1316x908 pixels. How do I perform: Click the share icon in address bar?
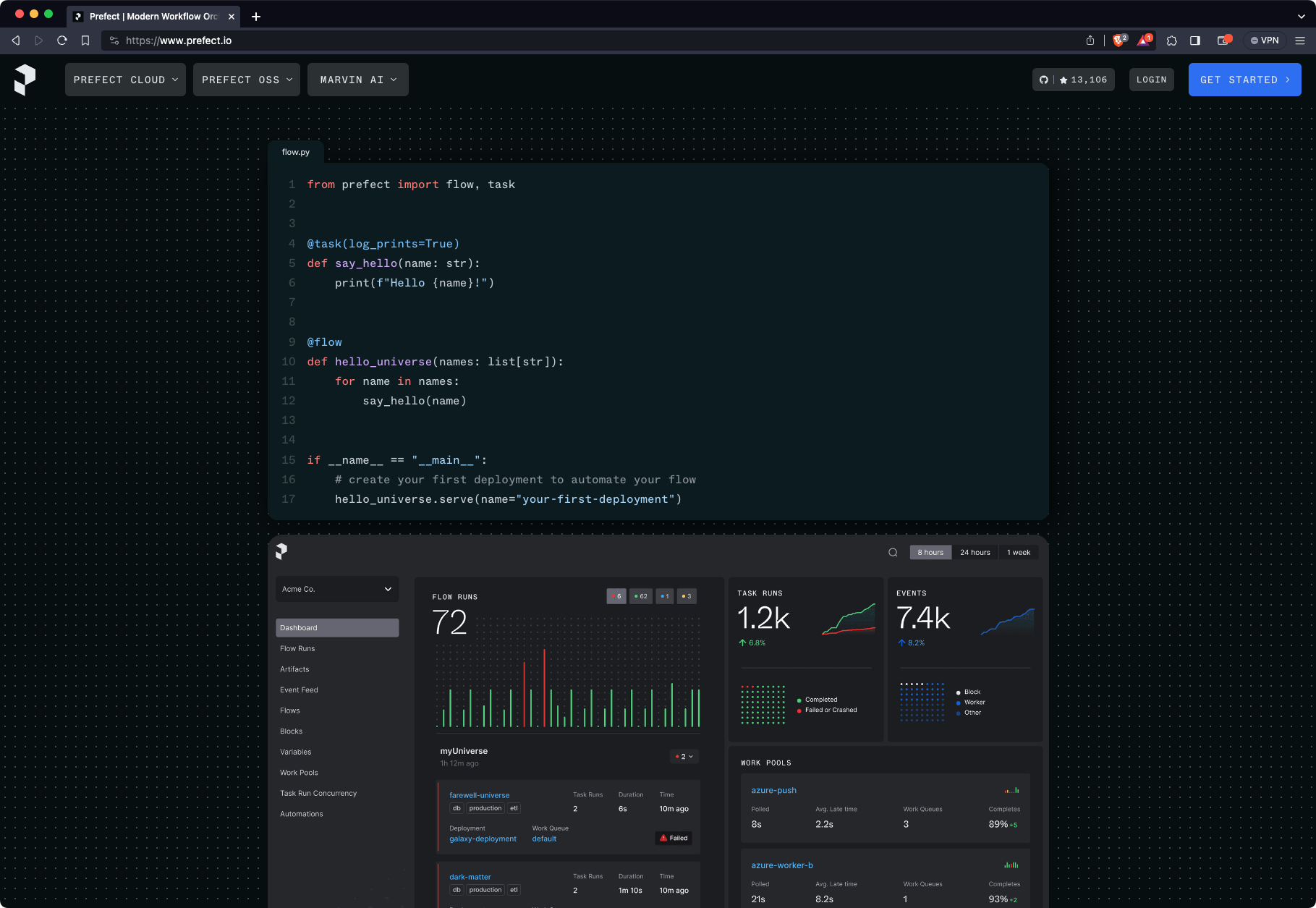click(x=1090, y=41)
